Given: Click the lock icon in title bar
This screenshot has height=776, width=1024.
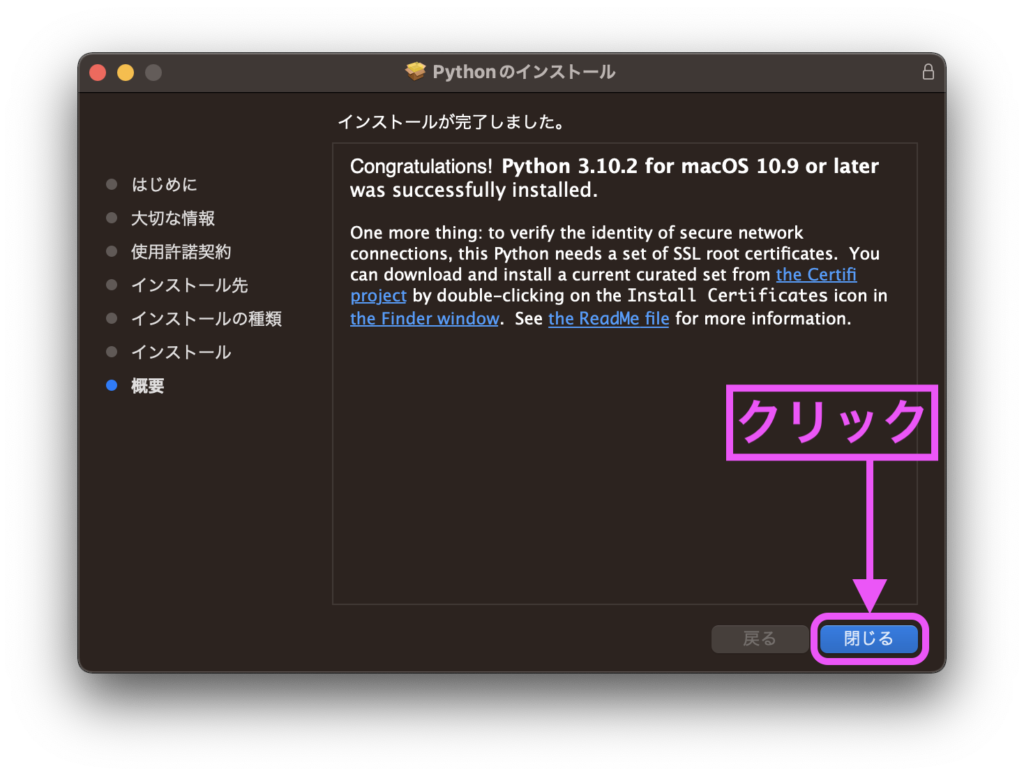Looking at the screenshot, I should [927, 72].
